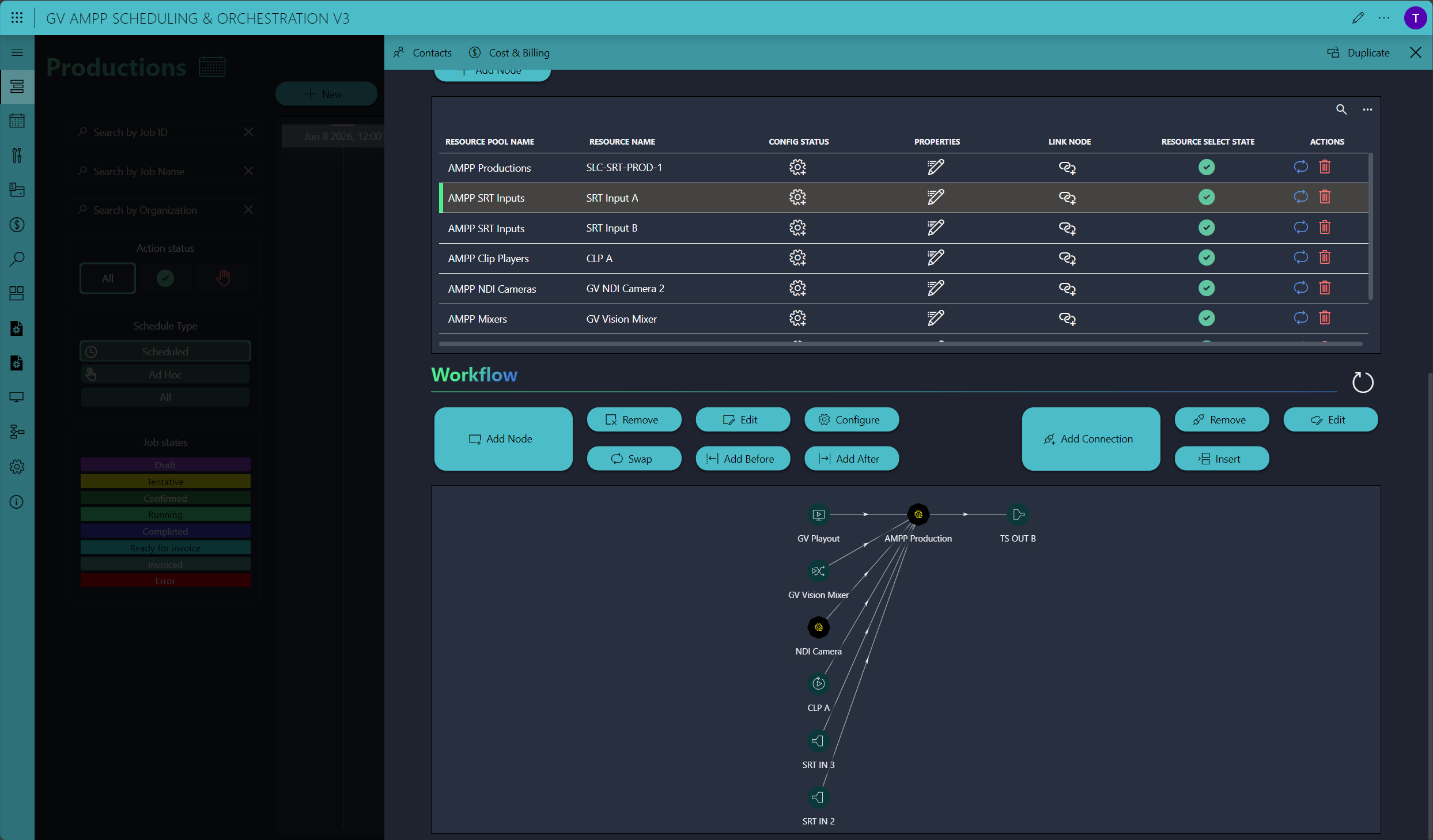
Task: Click the Add Before button
Action: click(x=742, y=459)
